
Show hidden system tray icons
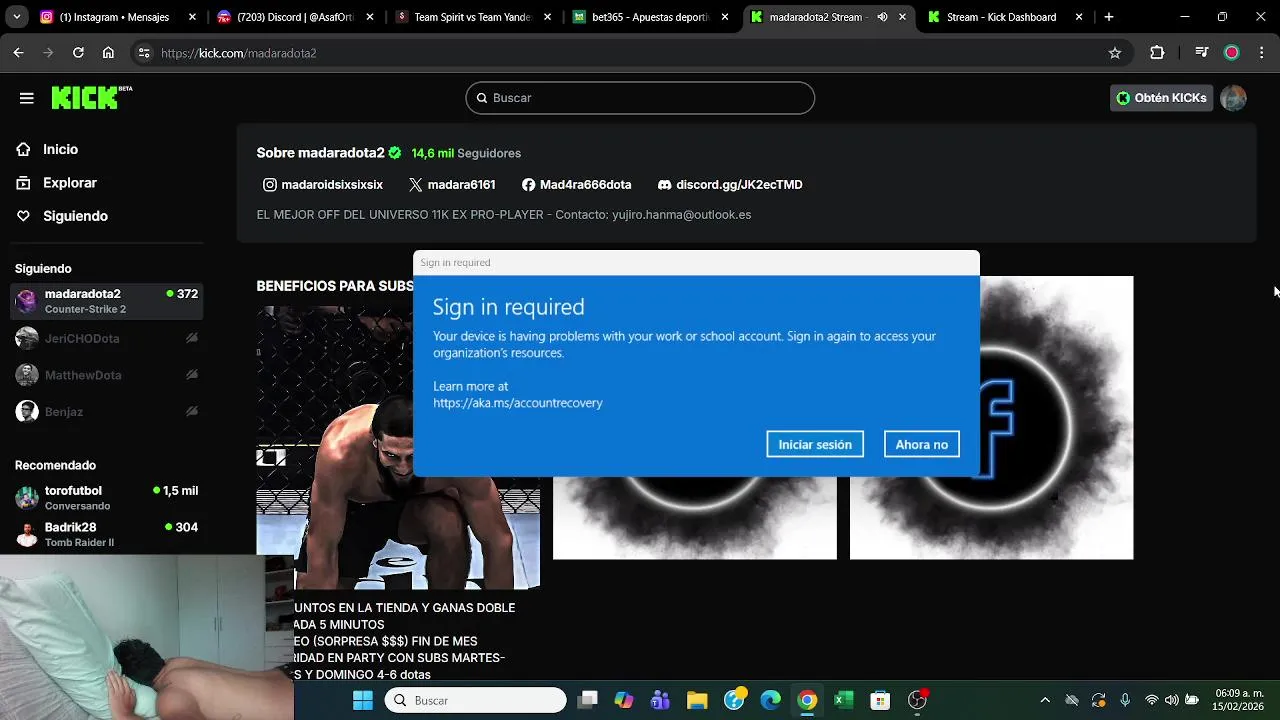(x=1045, y=700)
